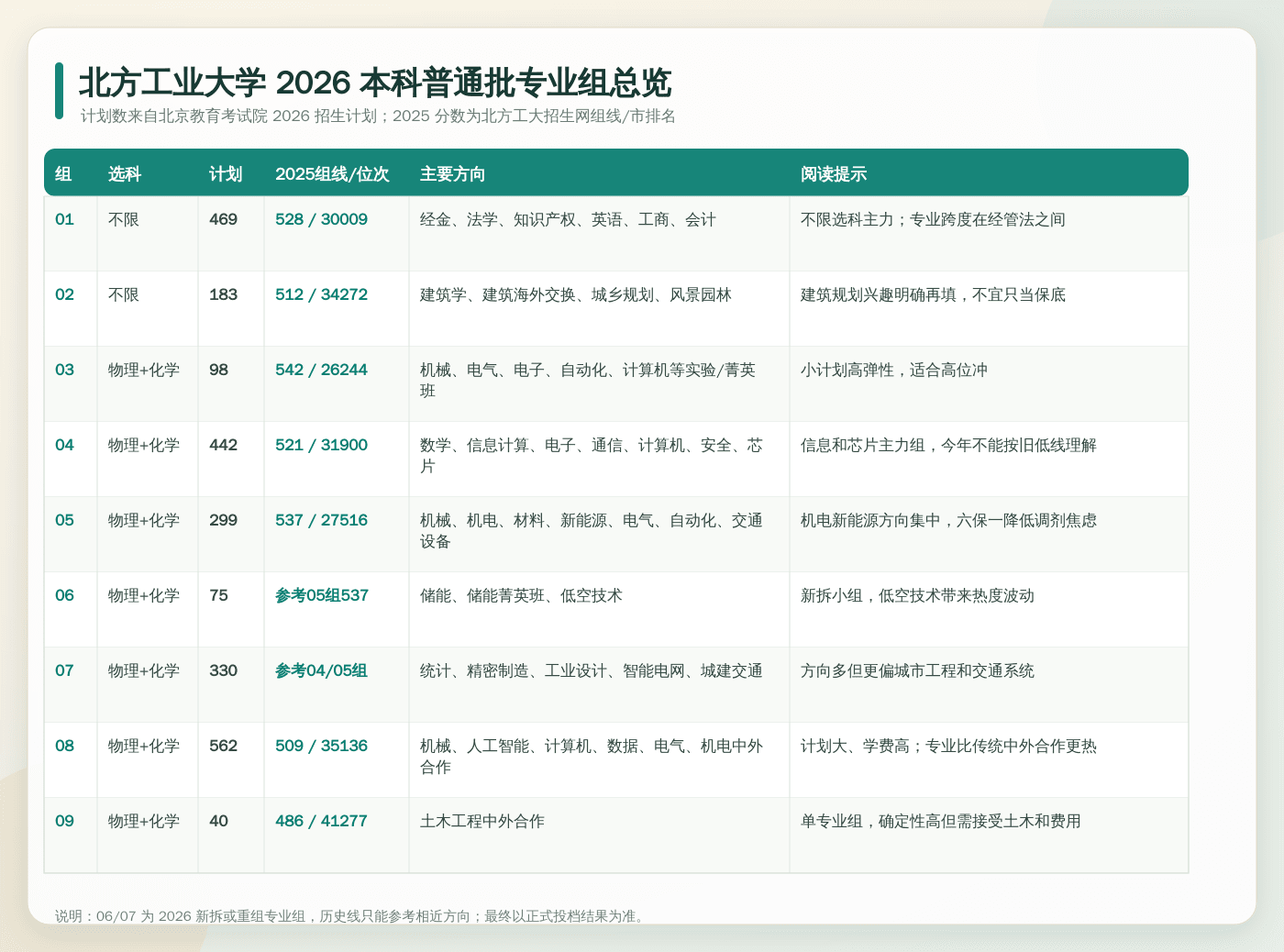Click the score 509 / 35136
The height and width of the screenshot is (952, 1284).
pos(321,747)
